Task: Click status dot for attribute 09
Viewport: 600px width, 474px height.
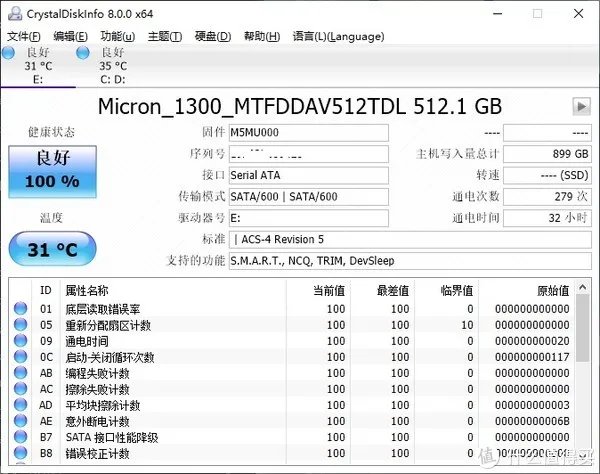Action: pos(20,340)
